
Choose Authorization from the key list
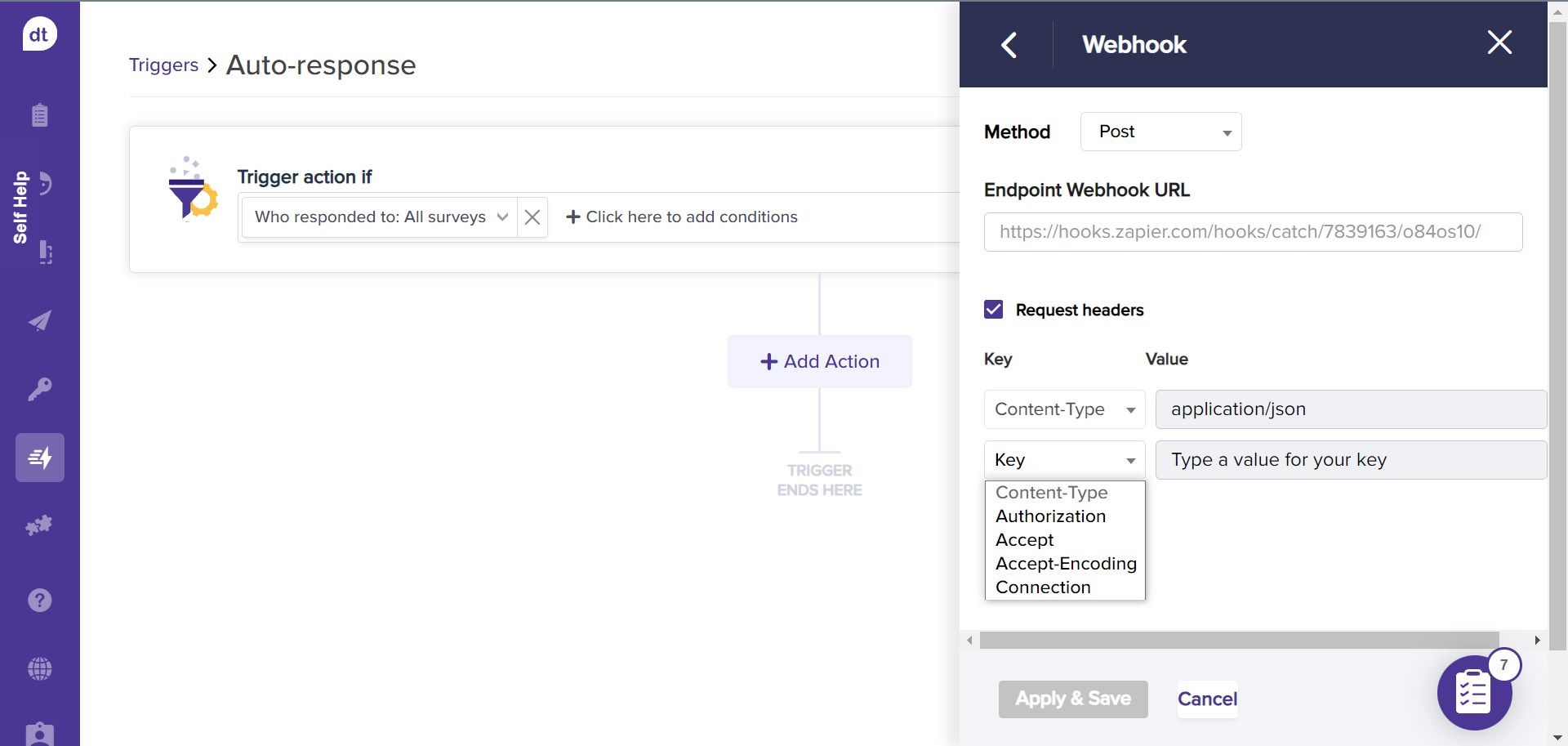click(x=1050, y=516)
